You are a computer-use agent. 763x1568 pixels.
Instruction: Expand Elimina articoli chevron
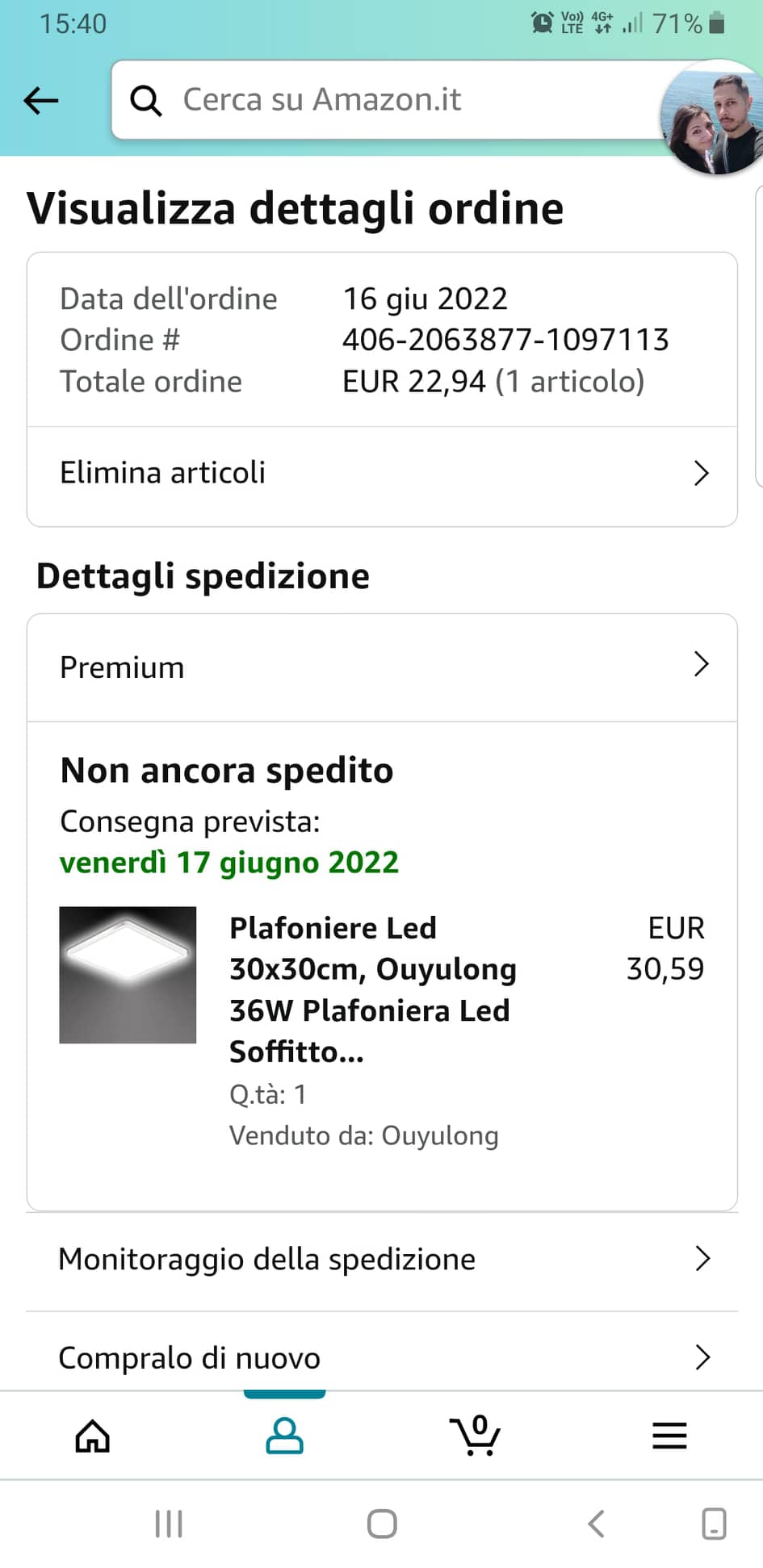[701, 473]
